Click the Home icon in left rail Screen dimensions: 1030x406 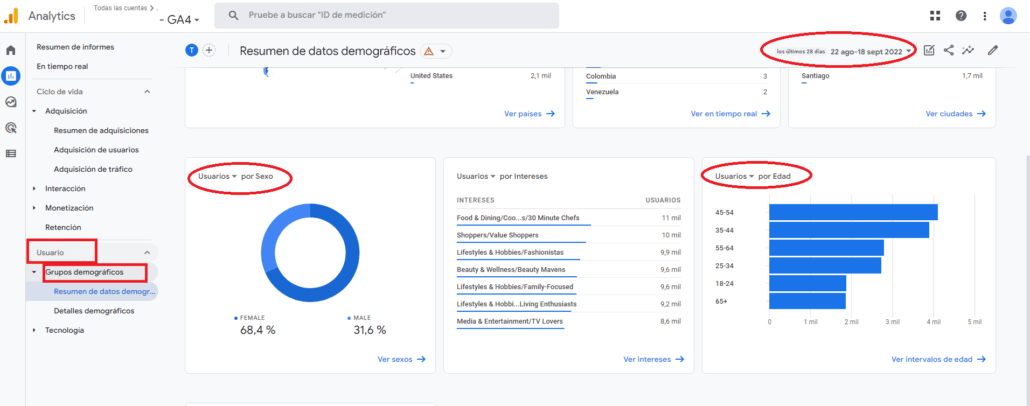pyautogui.click(x=11, y=50)
